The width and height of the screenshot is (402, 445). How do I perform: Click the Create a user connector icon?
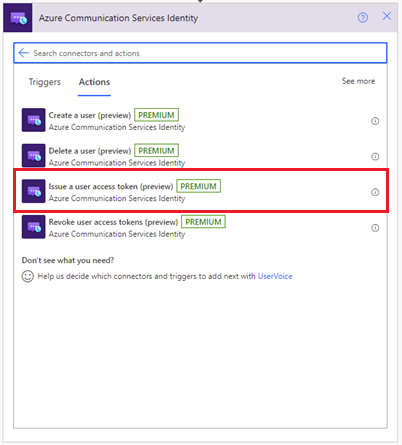[x=34, y=120]
